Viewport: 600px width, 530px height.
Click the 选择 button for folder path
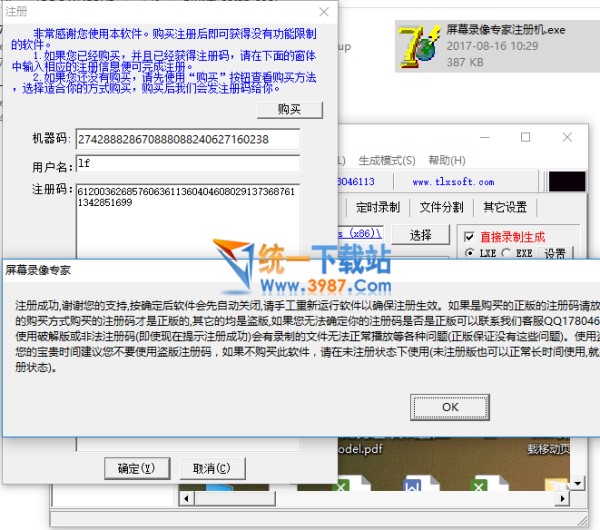(x=421, y=235)
